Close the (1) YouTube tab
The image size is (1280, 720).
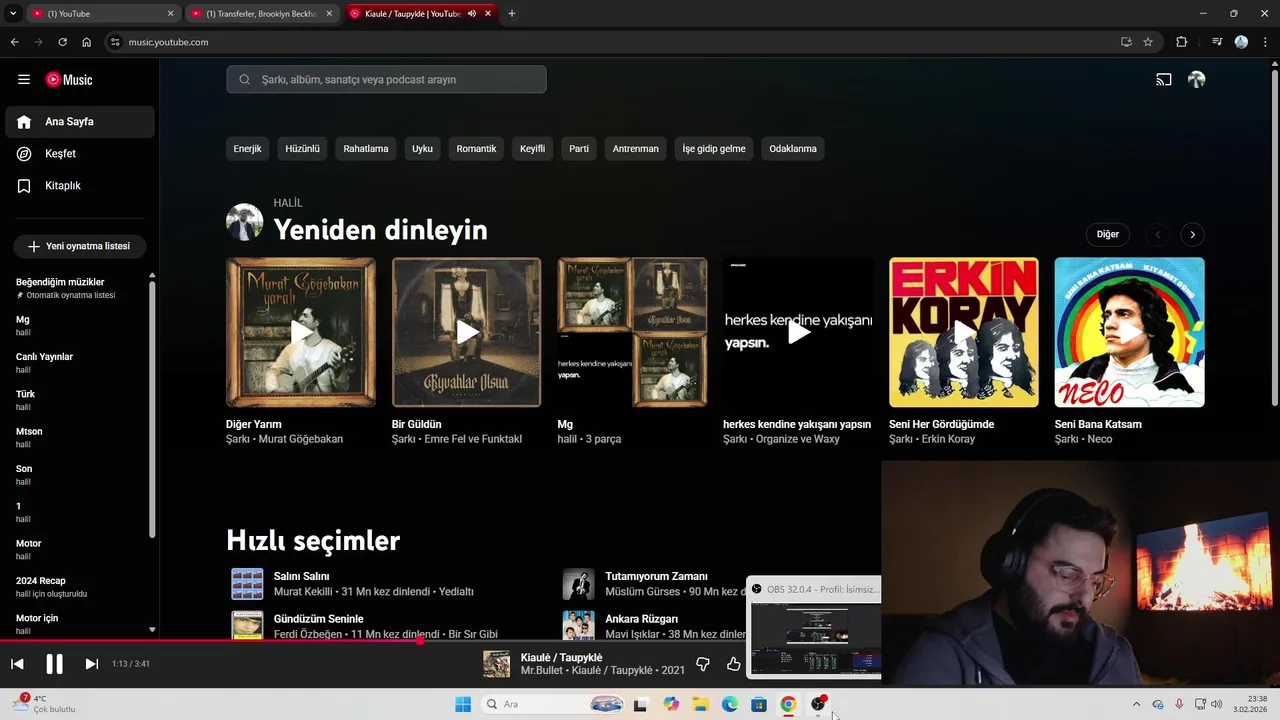[x=170, y=14]
